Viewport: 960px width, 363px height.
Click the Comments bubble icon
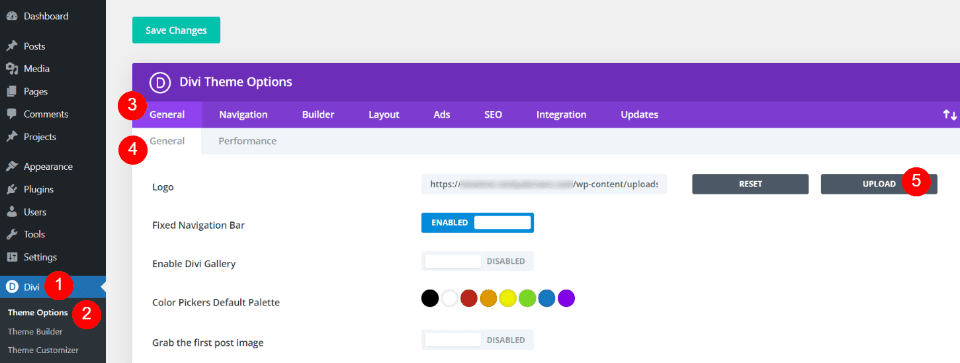(x=11, y=114)
